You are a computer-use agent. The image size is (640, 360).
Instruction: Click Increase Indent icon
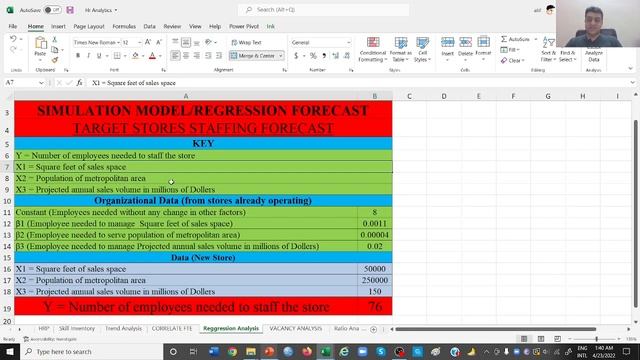[x=219, y=56]
